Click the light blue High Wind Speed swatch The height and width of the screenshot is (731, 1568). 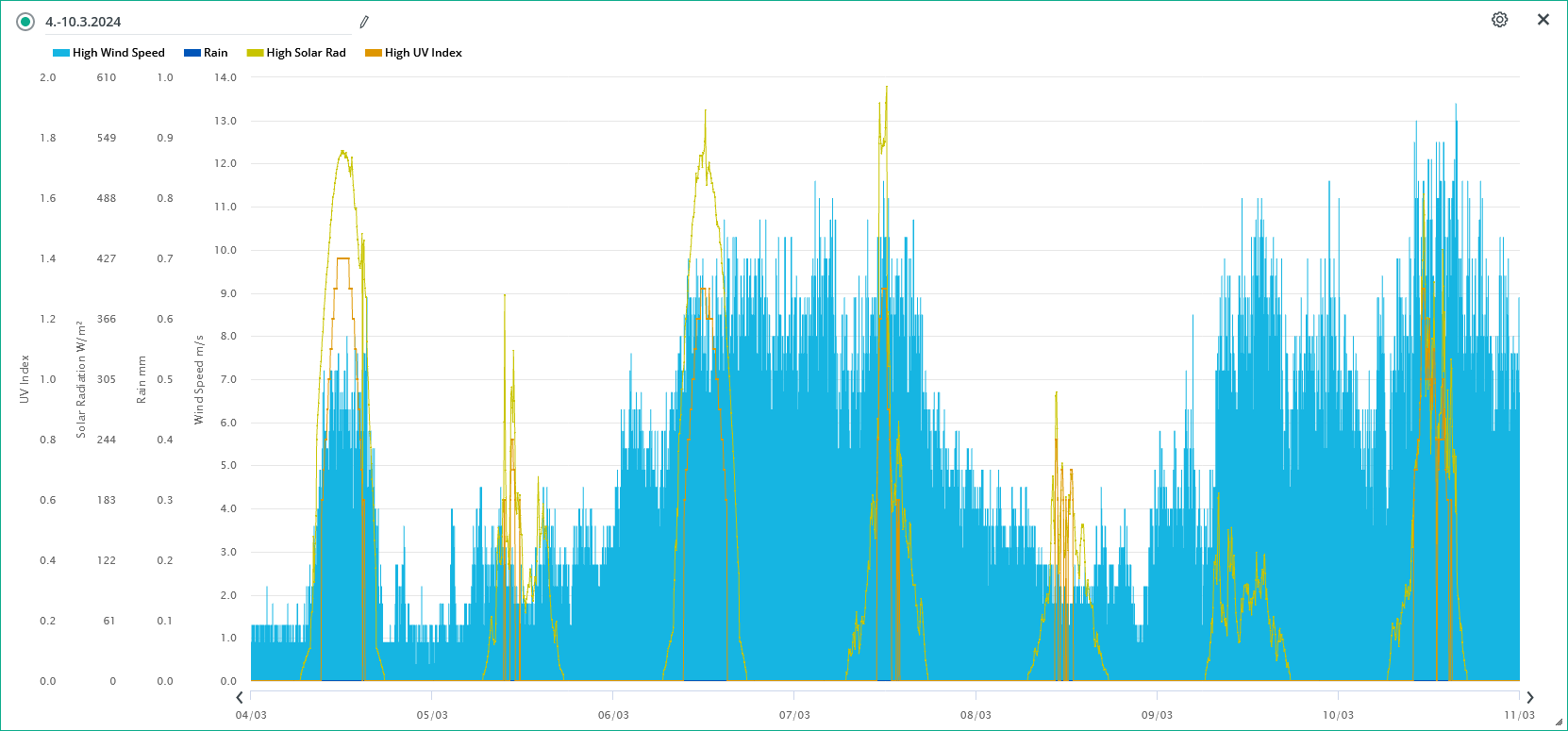(x=61, y=53)
